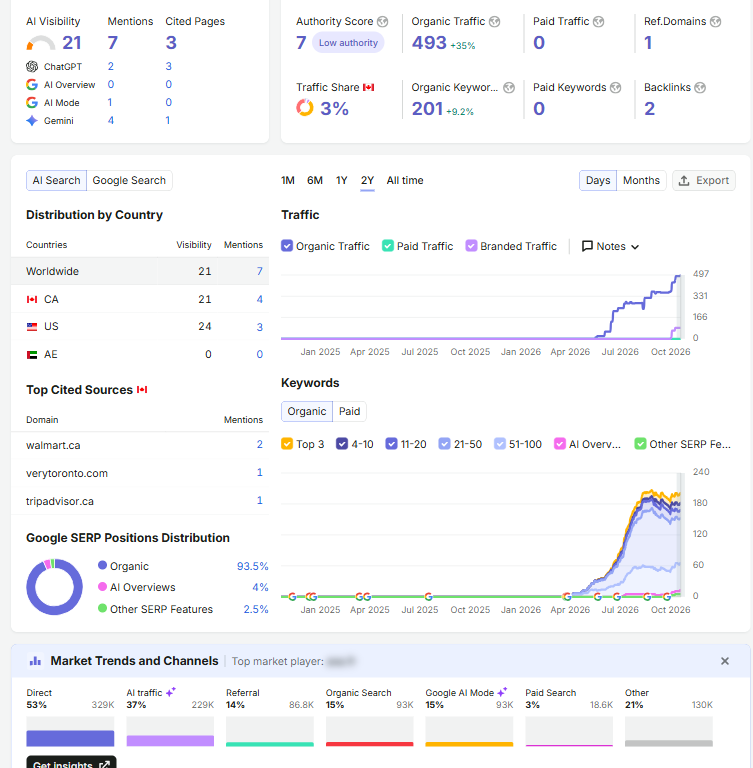Open the verytoronto.com cited source
This screenshot has width=753, height=768.
coord(67,473)
